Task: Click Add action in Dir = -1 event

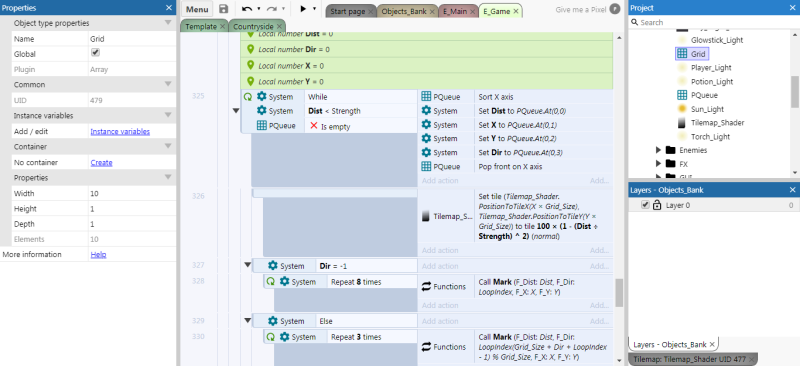Action: [x=440, y=266]
